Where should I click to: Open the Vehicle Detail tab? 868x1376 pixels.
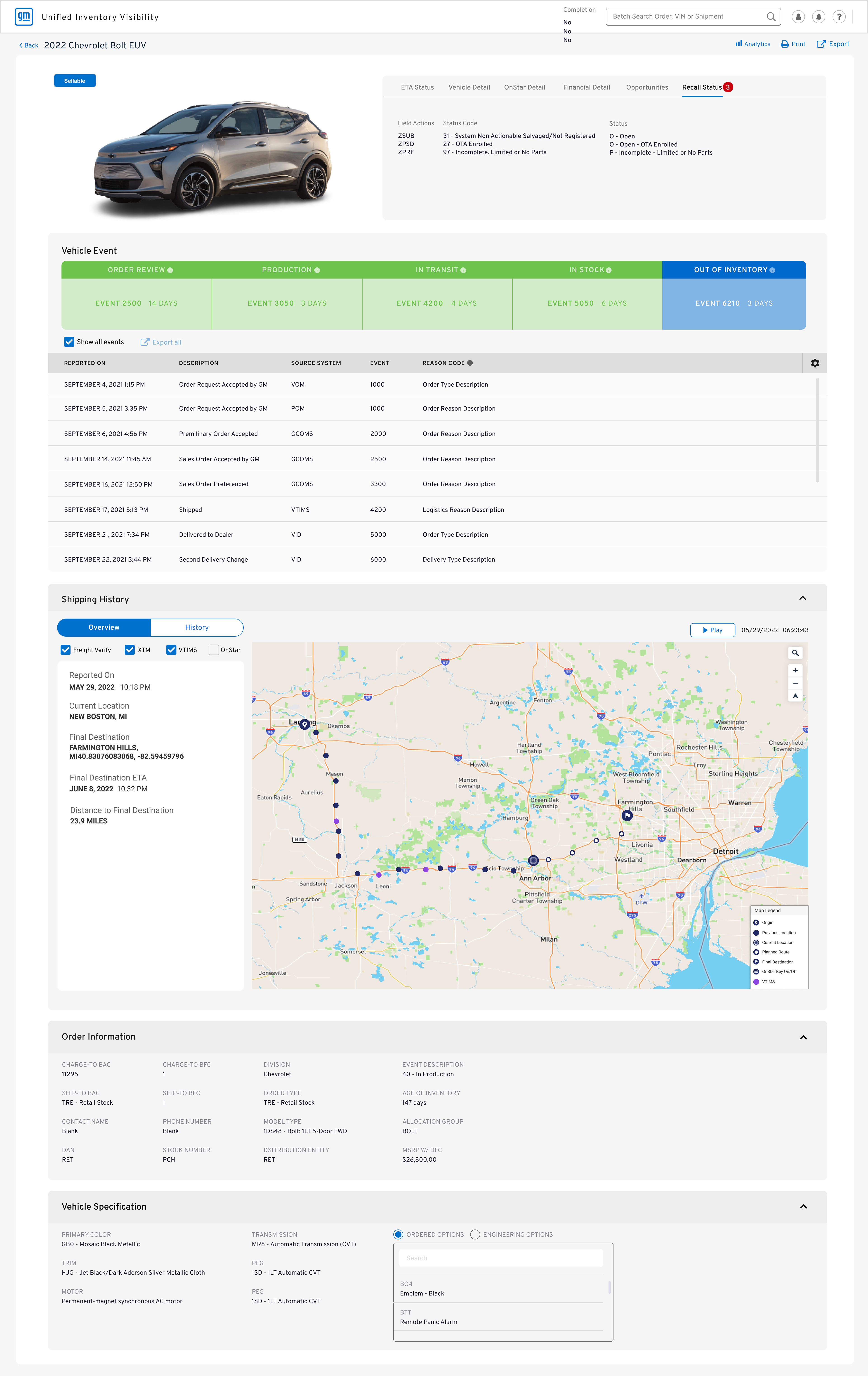[x=469, y=87]
